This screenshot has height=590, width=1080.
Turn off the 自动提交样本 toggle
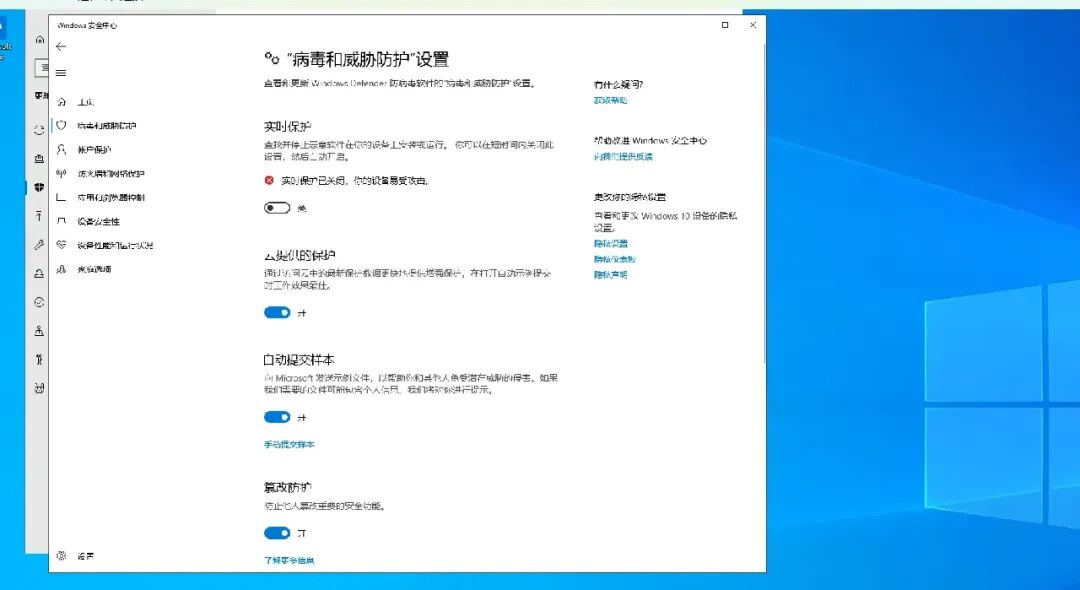coord(277,417)
